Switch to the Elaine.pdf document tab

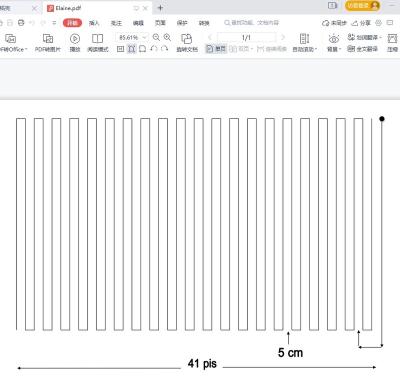(68, 8)
